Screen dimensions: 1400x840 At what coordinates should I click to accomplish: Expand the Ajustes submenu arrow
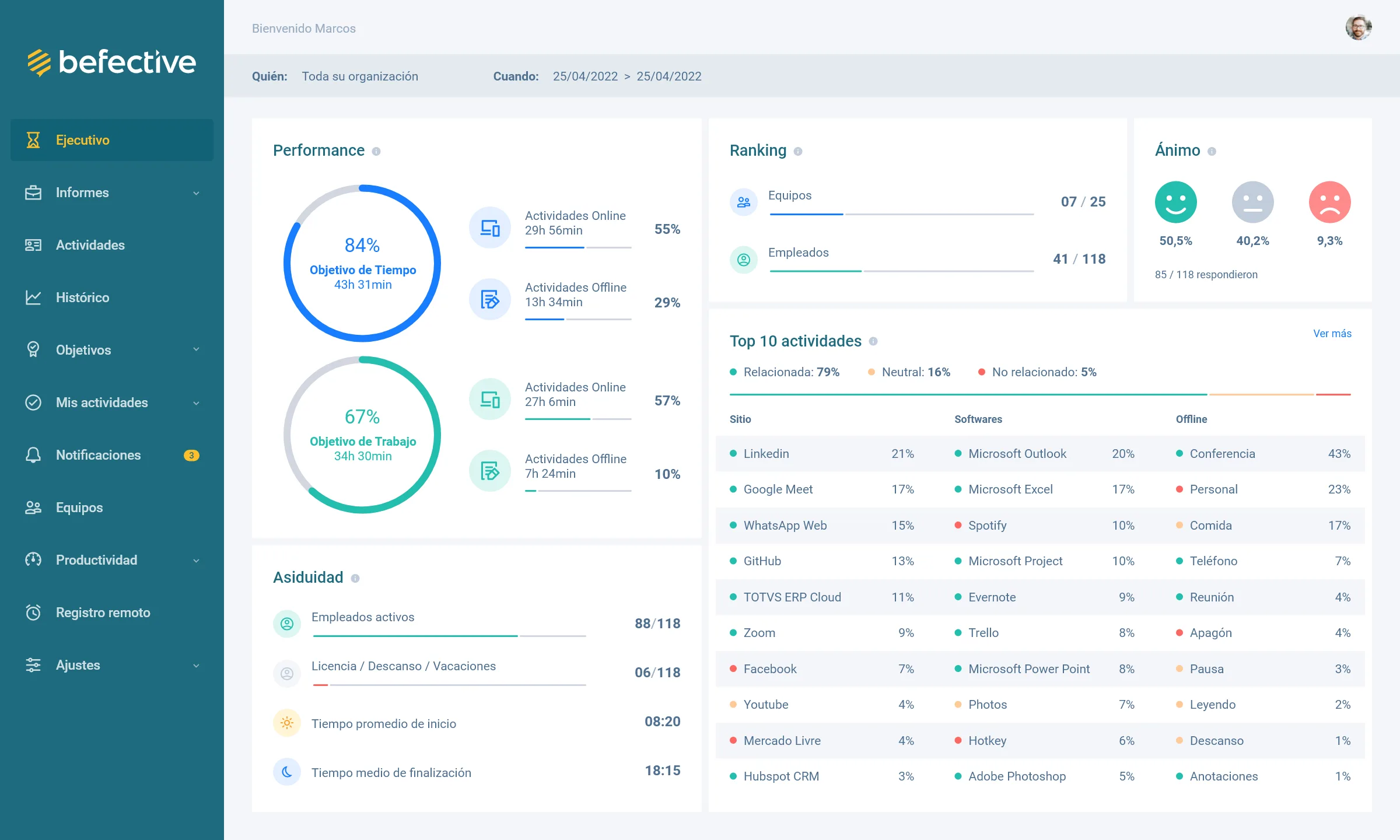[x=196, y=666]
